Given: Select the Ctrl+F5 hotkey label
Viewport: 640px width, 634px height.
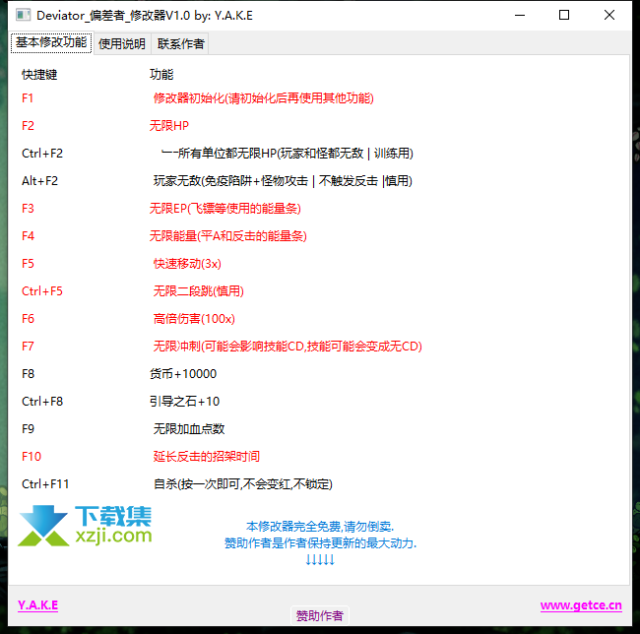Looking at the screenshot, I should (x=42, y=291).
